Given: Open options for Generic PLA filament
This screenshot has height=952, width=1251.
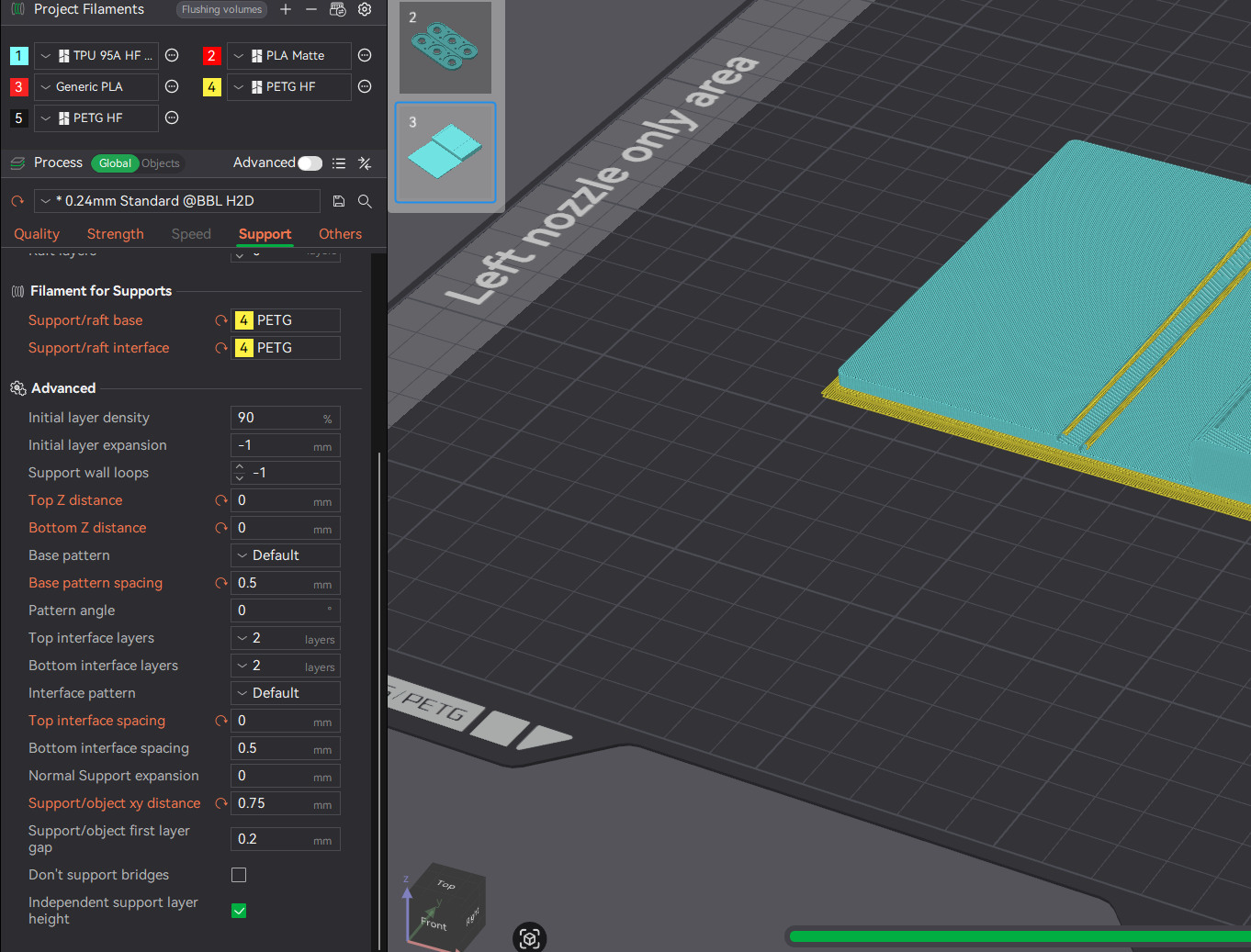Looking at the screenshot, I should click(172, 86).
